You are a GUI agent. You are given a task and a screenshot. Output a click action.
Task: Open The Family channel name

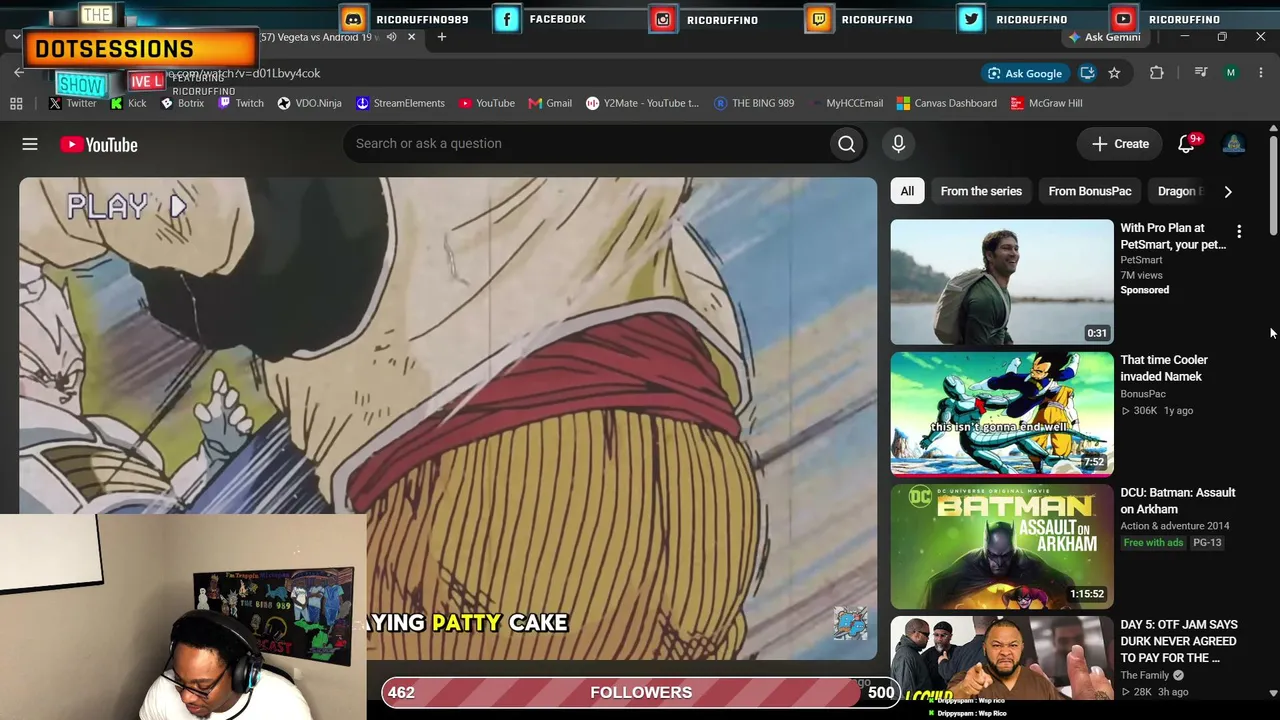tap(1145, 675)
